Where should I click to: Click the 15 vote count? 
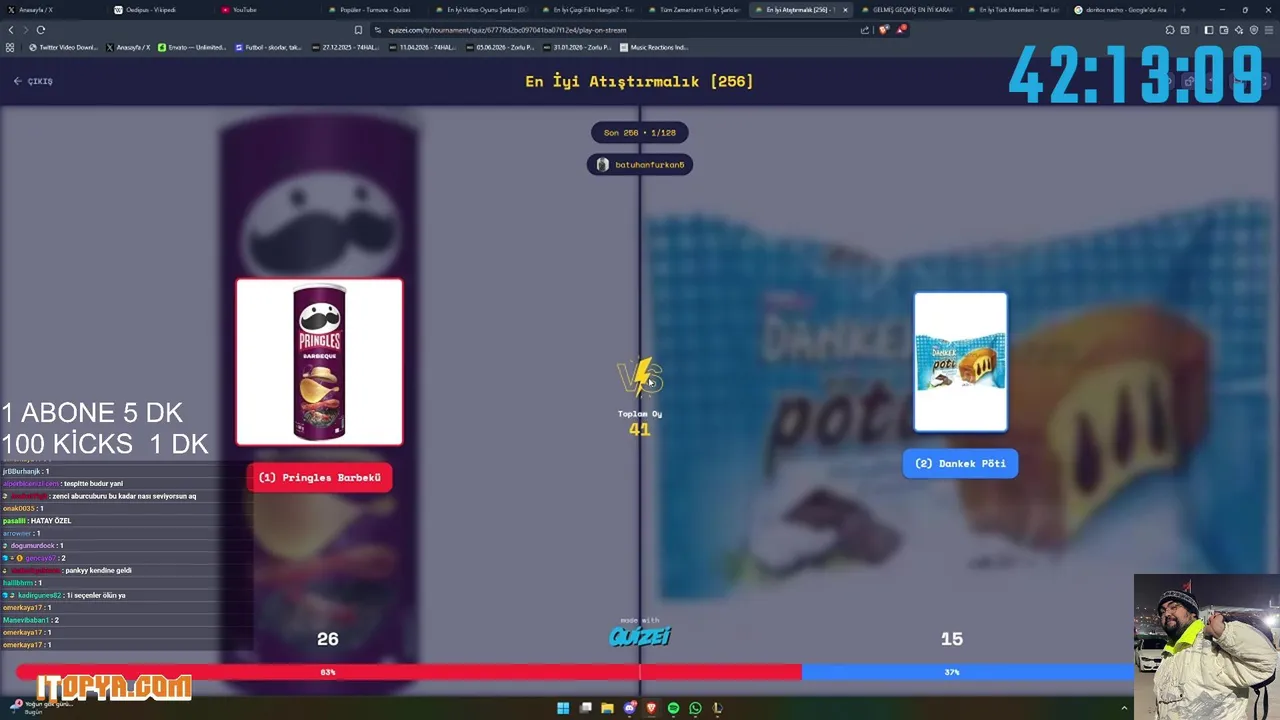[951, 639]
